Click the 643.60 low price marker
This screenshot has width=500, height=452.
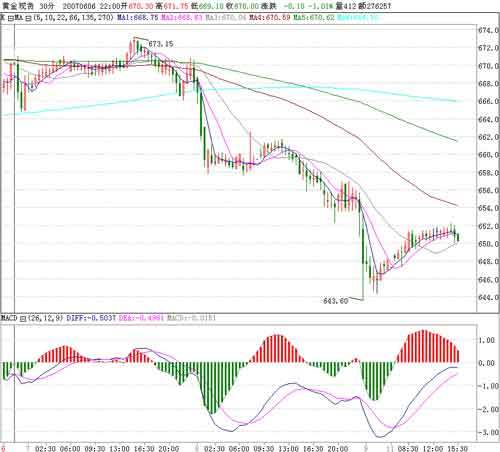tap(335, 301)
